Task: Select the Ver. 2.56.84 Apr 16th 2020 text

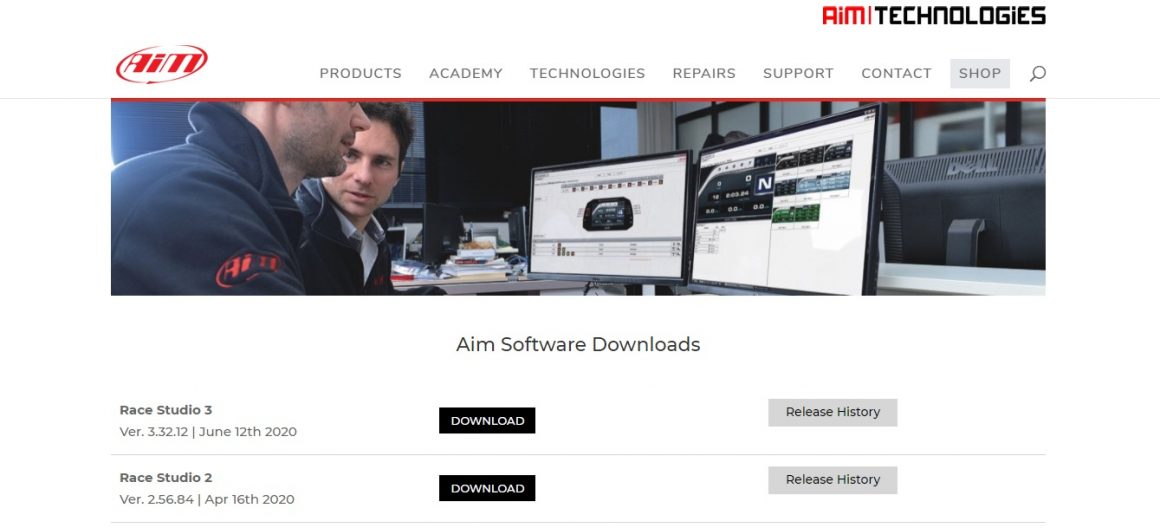Action: point(206,499)
